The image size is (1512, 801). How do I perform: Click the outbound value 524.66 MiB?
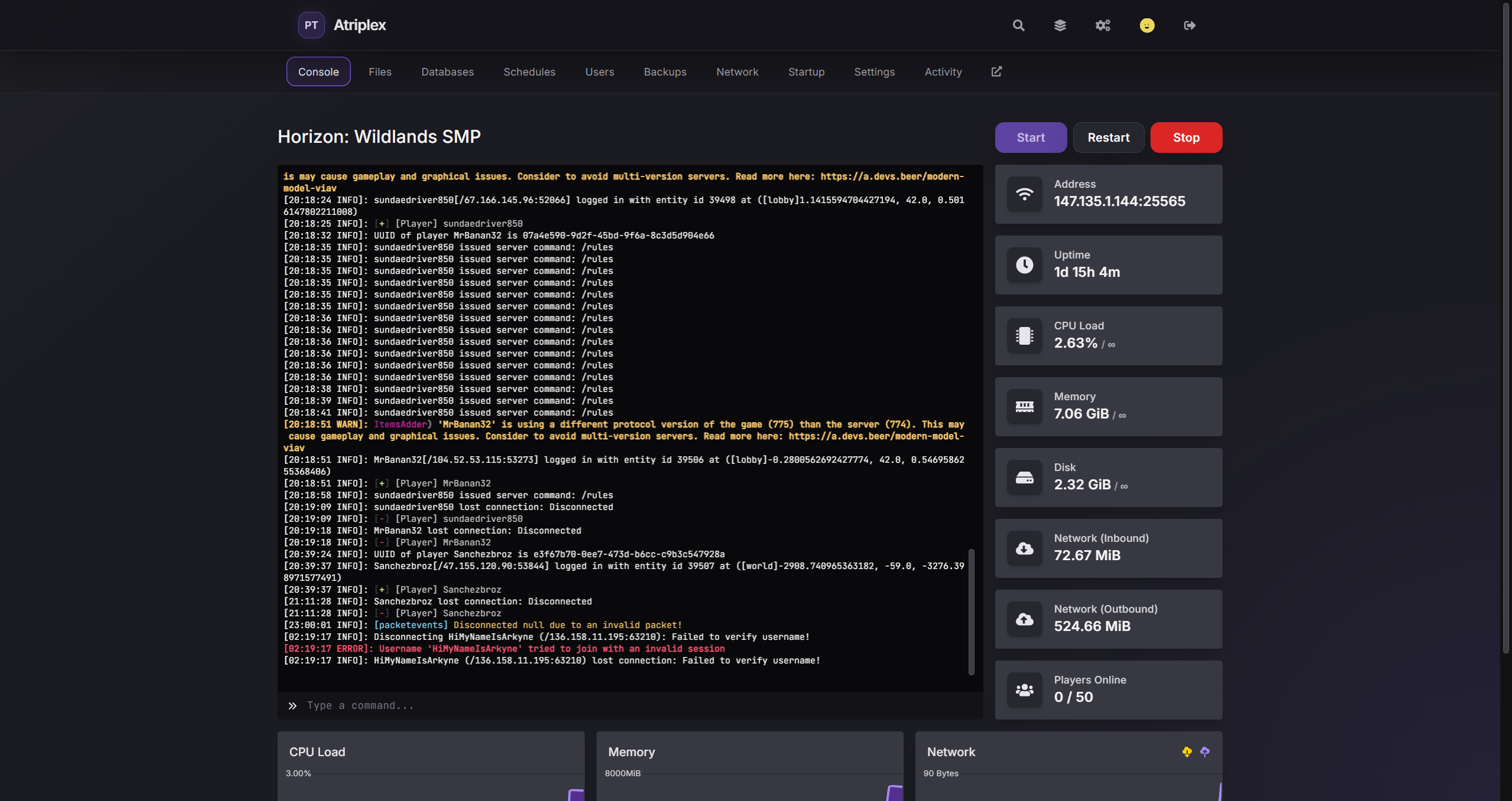coord(1092,626)
